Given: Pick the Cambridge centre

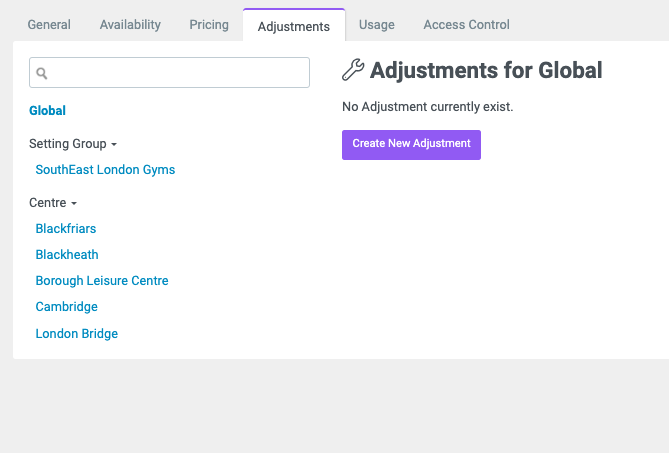Looking at the screenshot, I should pos(67,307).
